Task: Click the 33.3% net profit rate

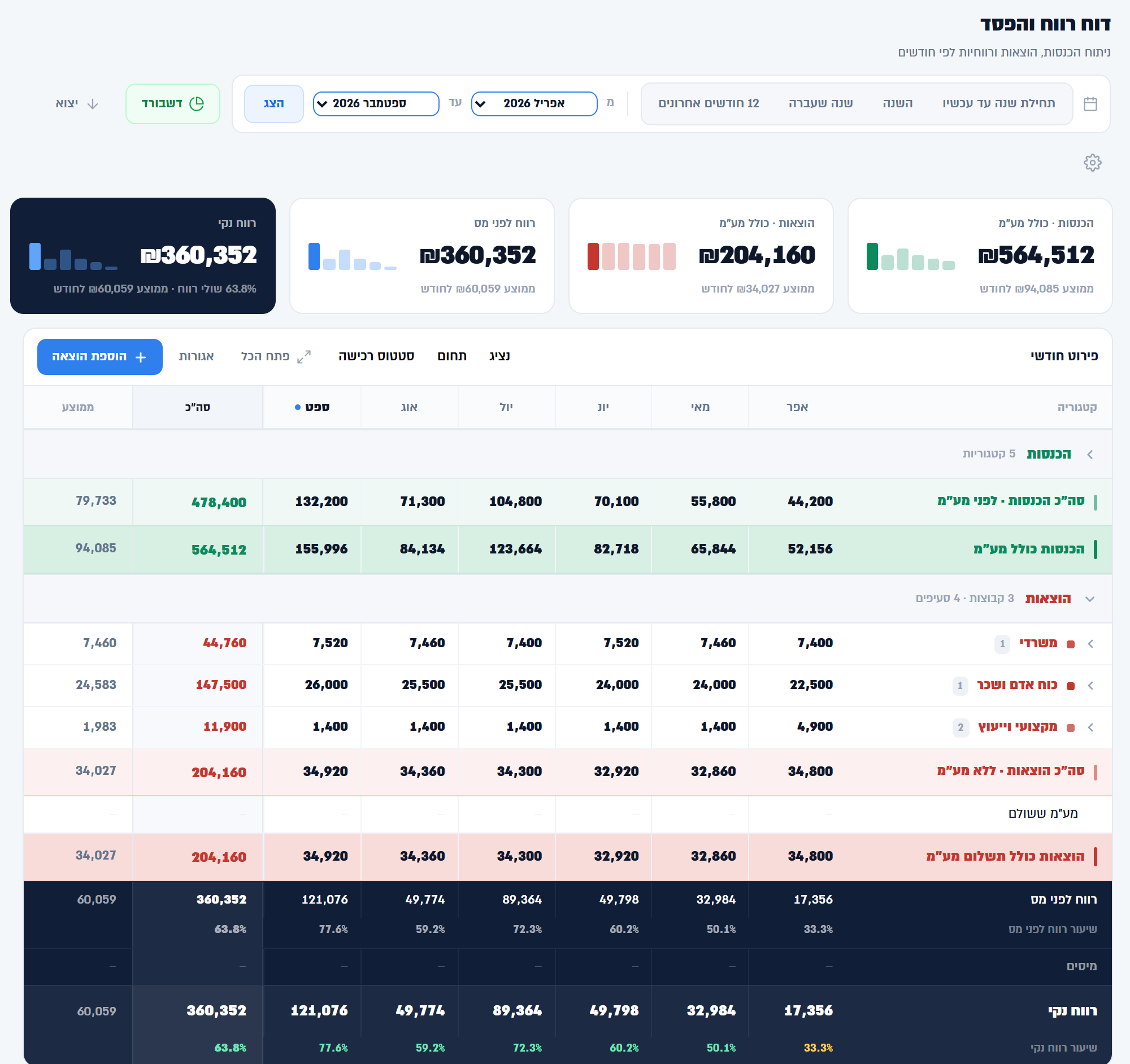Action: coord(818,1048)
